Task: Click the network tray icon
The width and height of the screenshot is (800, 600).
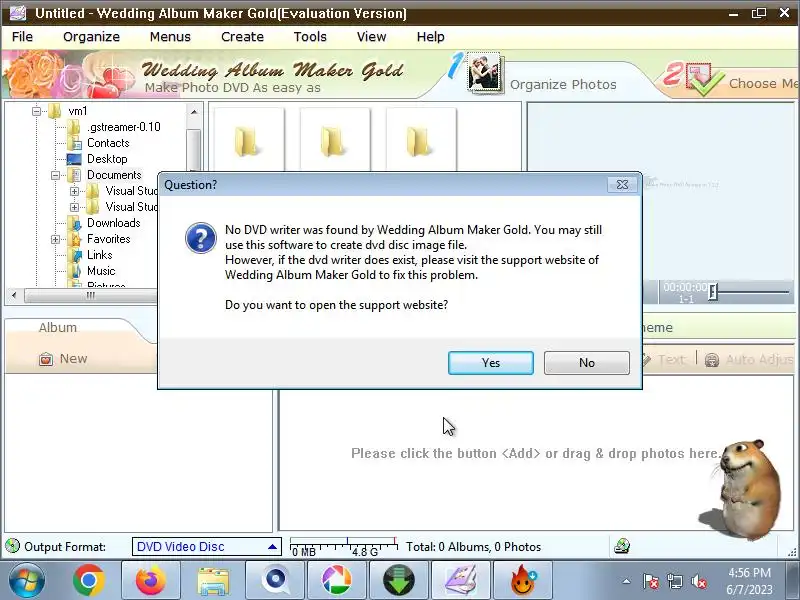Action: [675, 581]
